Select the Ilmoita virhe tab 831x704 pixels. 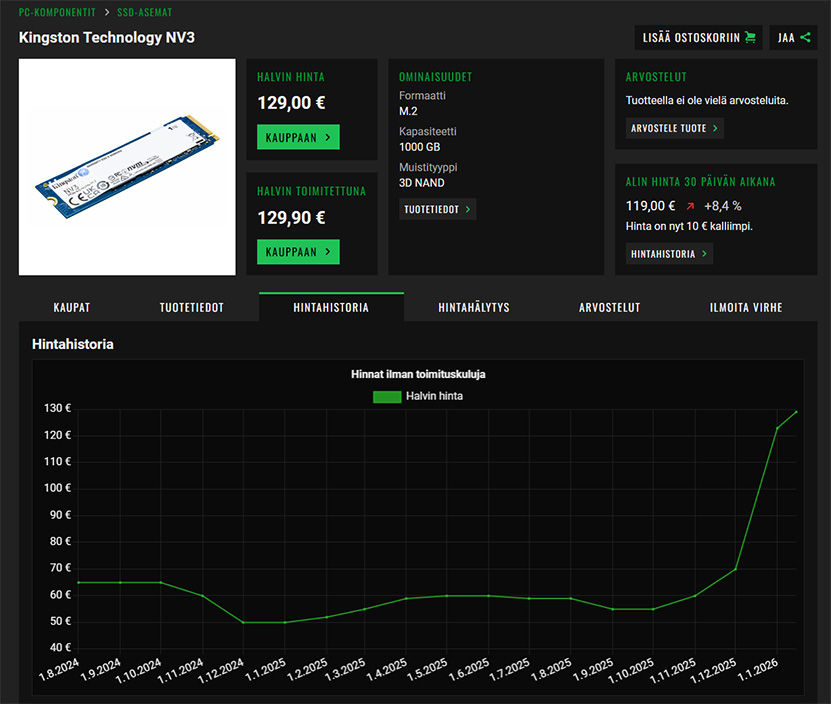coord(745,307)
